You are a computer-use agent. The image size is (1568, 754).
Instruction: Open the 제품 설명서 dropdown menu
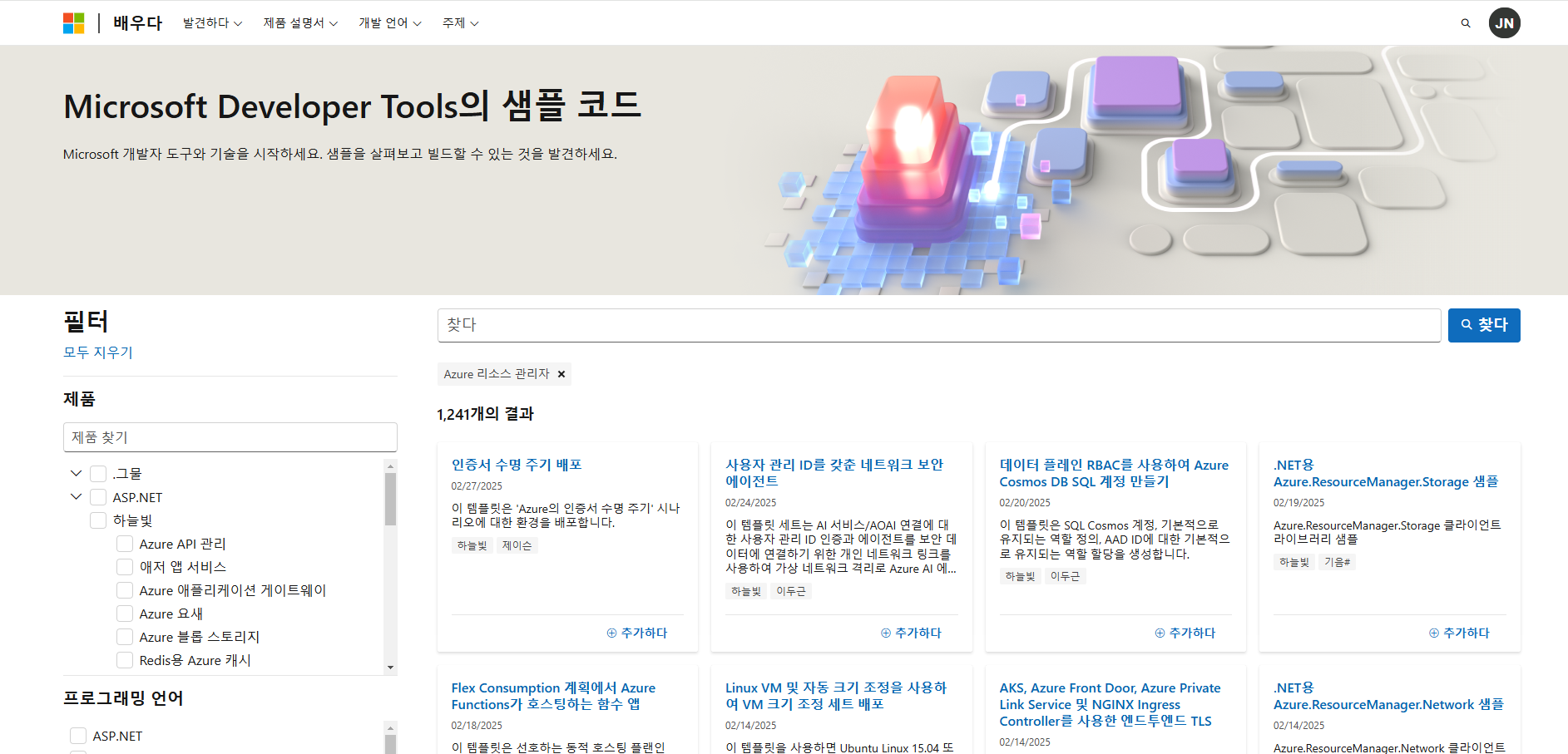coord(300,23)
